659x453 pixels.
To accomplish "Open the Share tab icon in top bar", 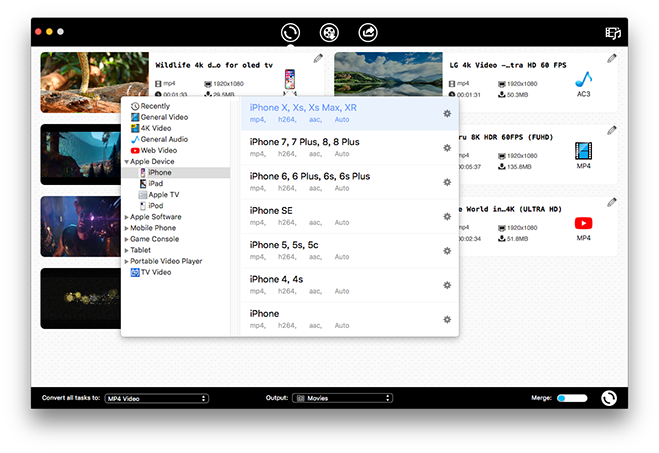I will pos(368,33).
